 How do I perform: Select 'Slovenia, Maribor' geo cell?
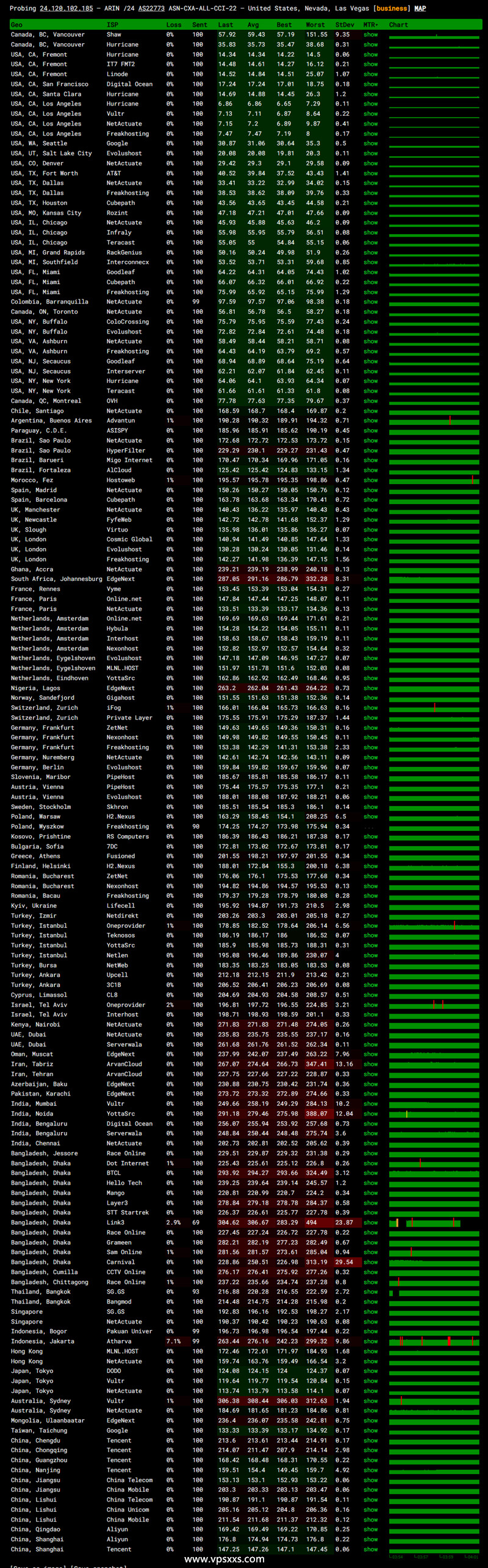coord(40,777)
